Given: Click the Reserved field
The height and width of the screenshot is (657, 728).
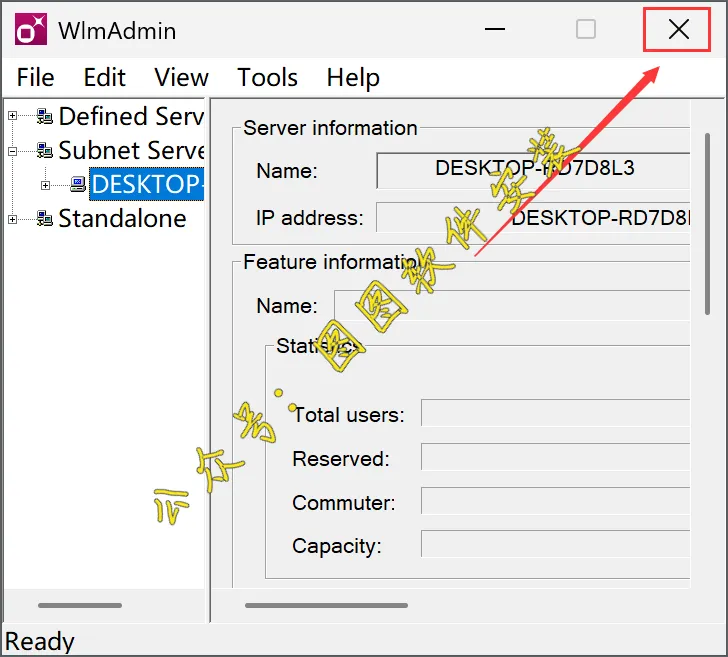Looking at the screenshot, I should (556, 456).
